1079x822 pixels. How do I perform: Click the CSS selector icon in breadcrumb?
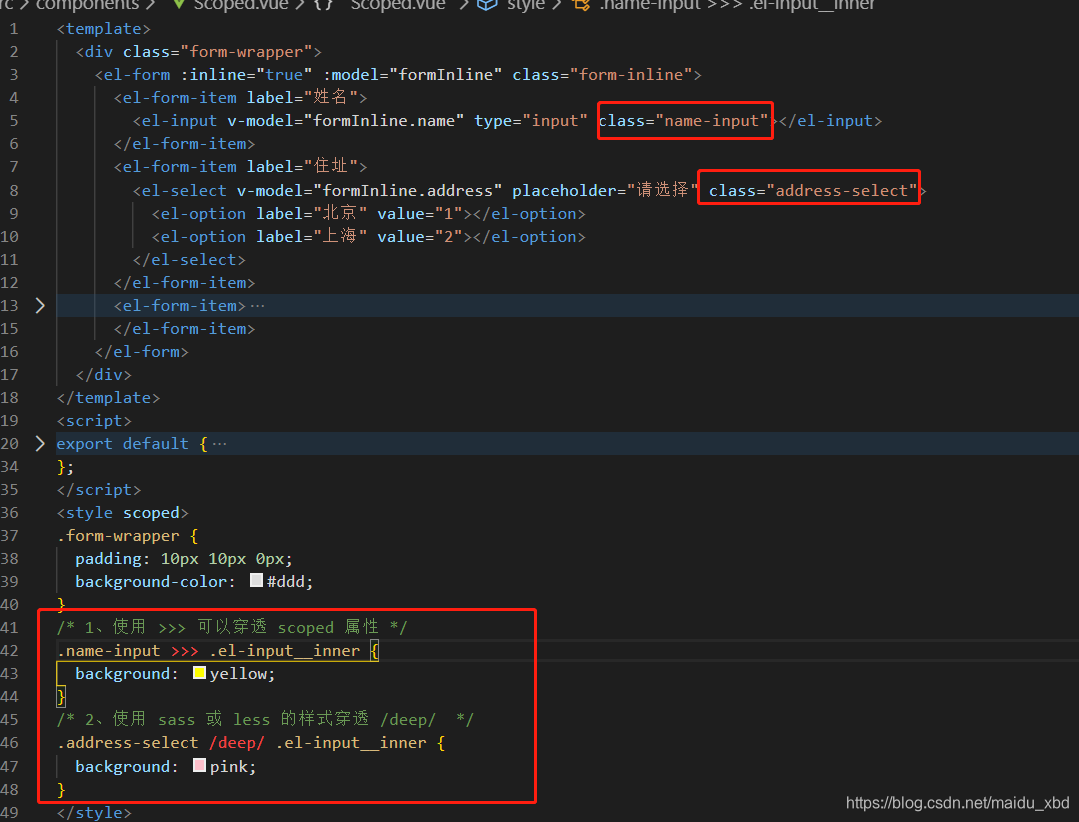[x=582, y=5]
